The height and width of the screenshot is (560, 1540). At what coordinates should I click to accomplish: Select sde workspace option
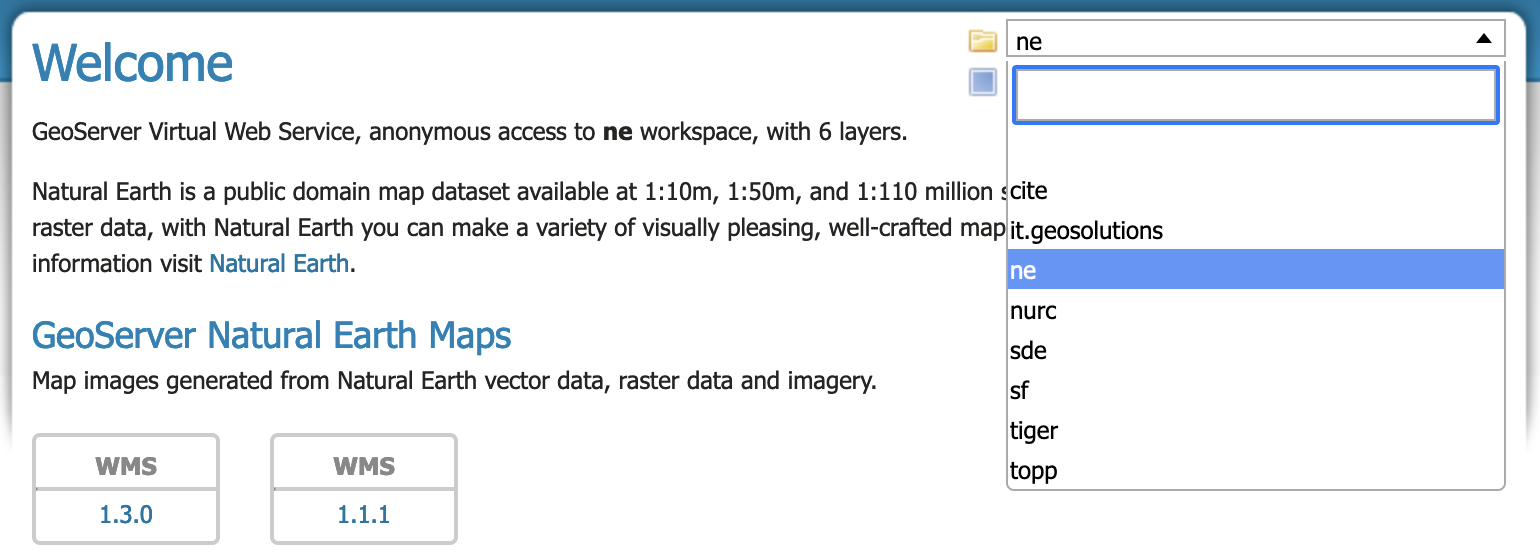coord(1256,351)
